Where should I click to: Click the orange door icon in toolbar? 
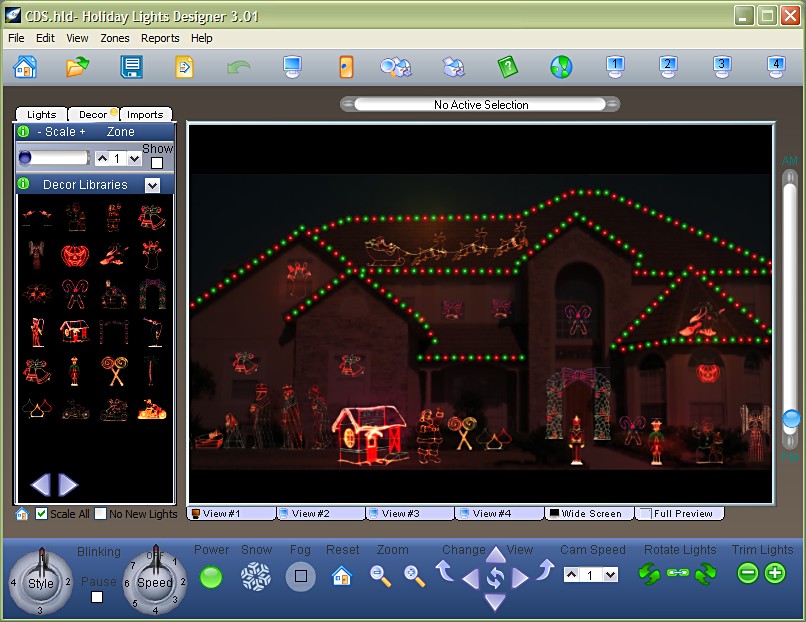[x=346, y=67]
